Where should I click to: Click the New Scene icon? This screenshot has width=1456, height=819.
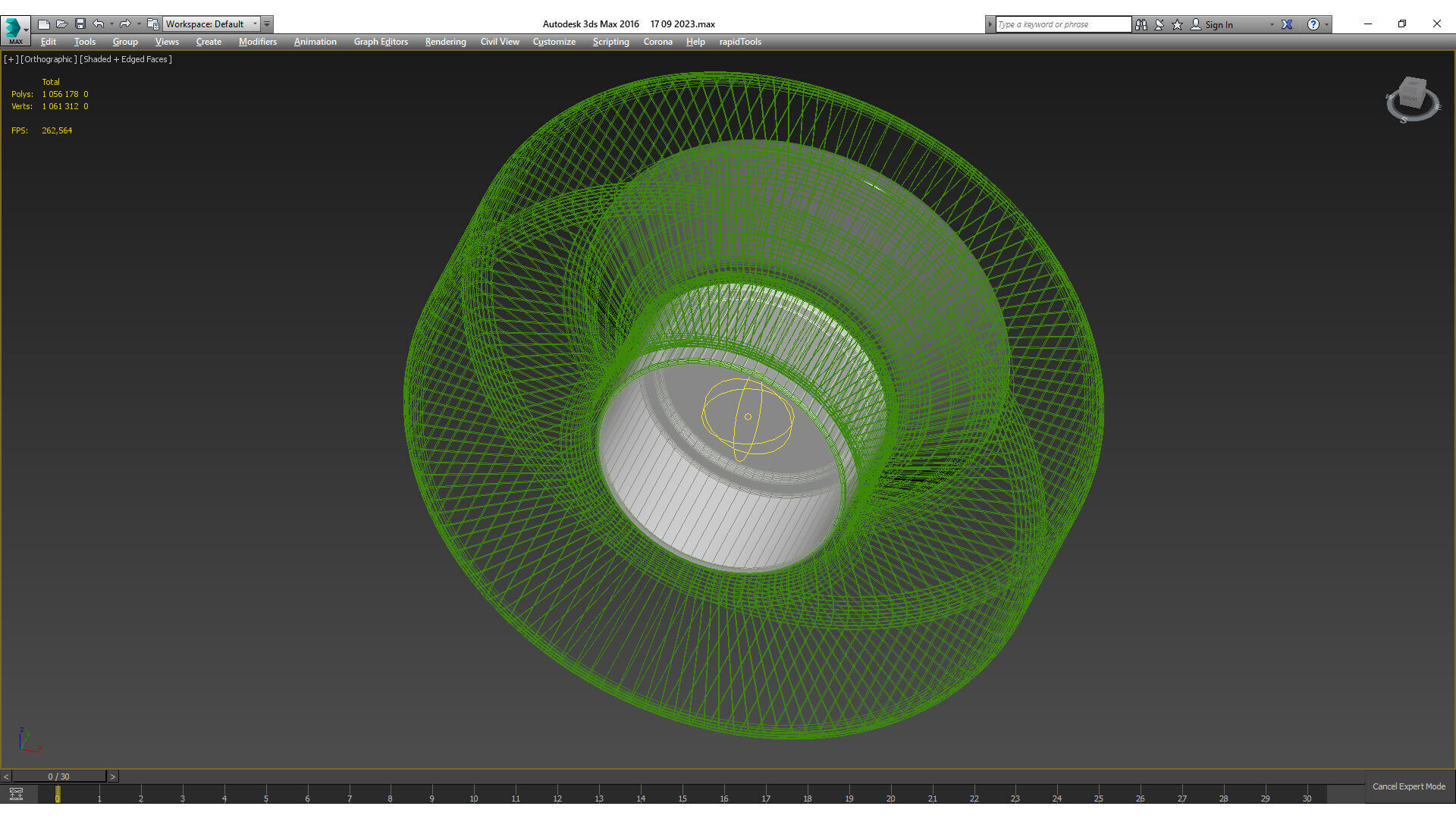click(x=44, y=24)
